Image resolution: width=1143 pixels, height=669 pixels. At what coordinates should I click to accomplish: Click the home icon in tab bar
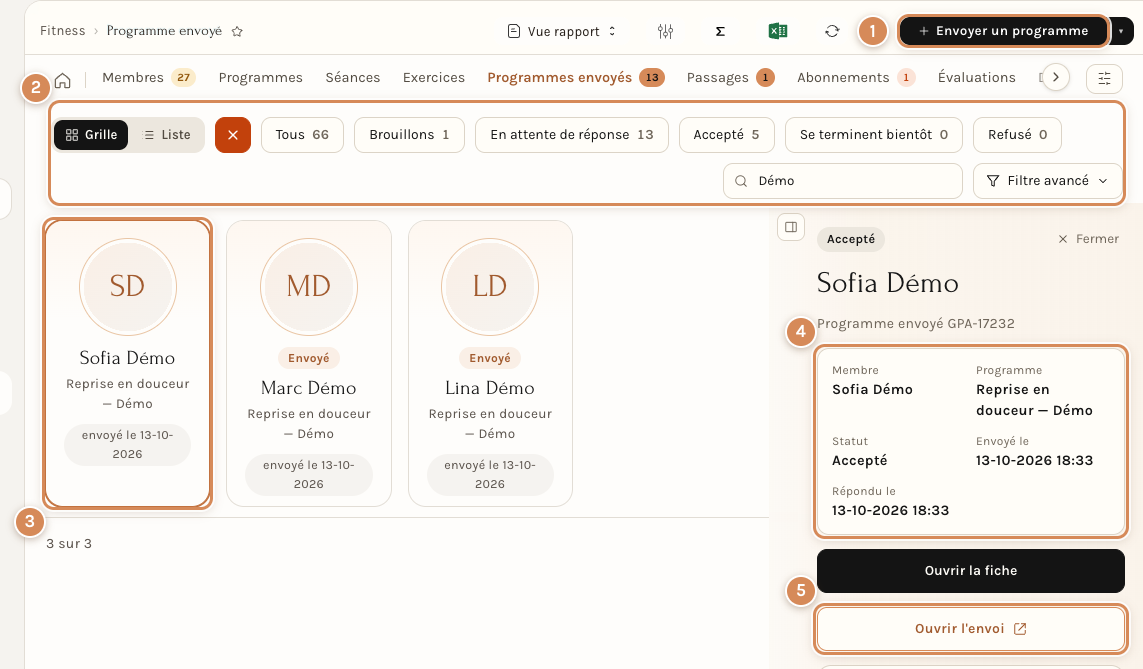pos(63,79)
